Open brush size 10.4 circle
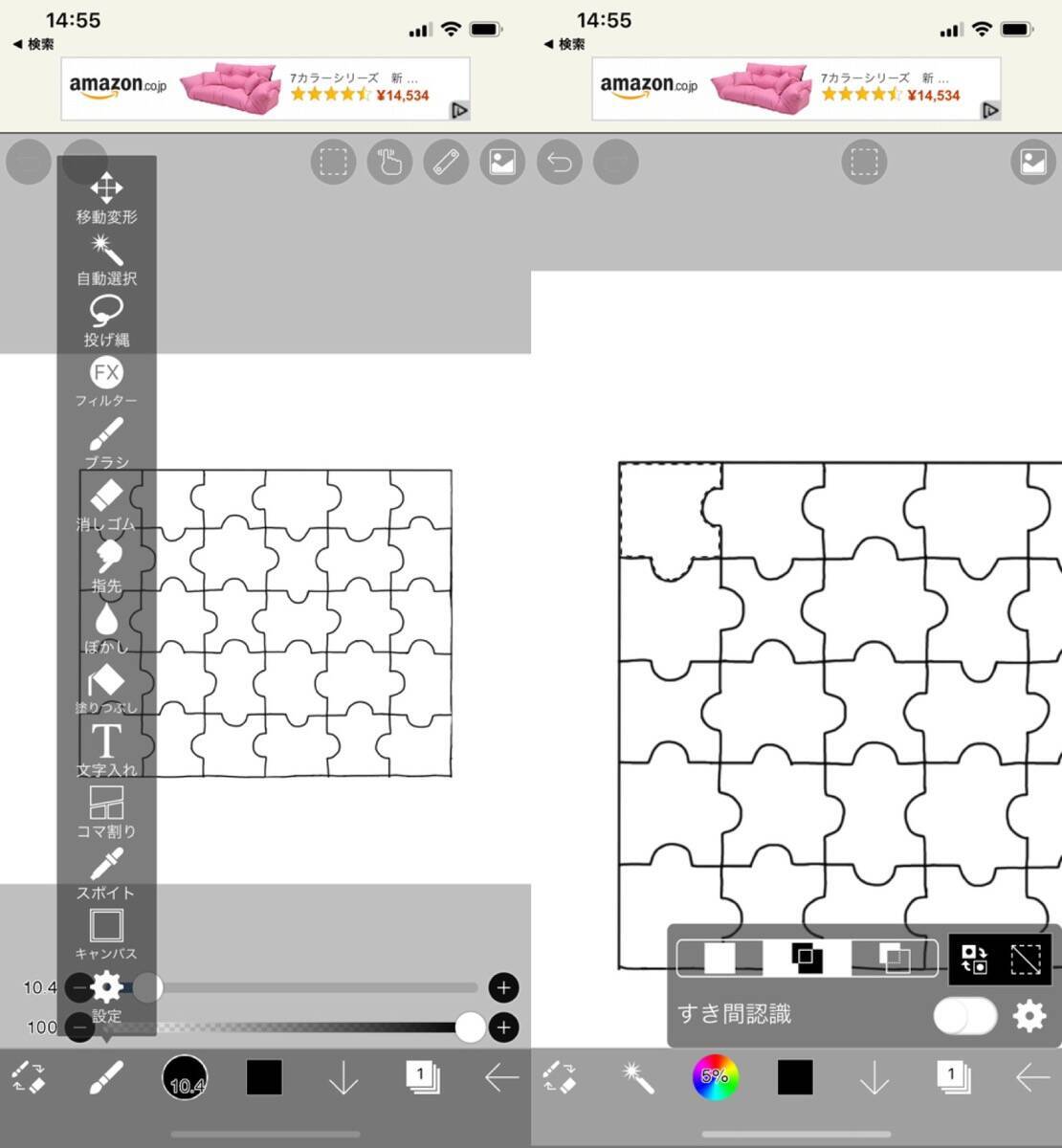This screenshot has height=1148, width=1062. click(185, 1078)
